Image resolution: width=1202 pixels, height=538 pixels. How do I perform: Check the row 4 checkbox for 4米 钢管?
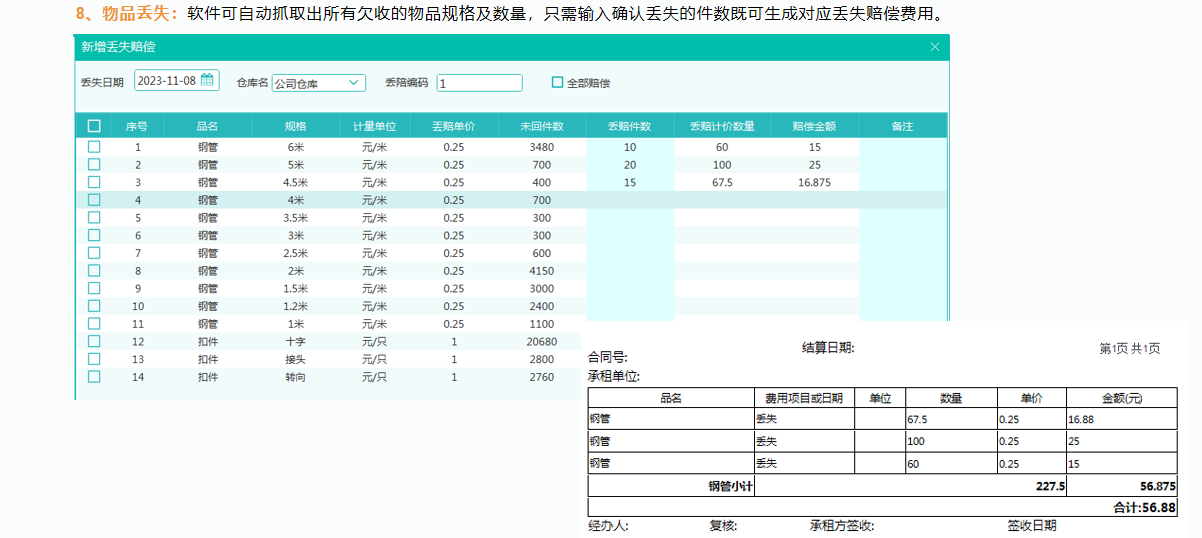click(x=94, y=199)
